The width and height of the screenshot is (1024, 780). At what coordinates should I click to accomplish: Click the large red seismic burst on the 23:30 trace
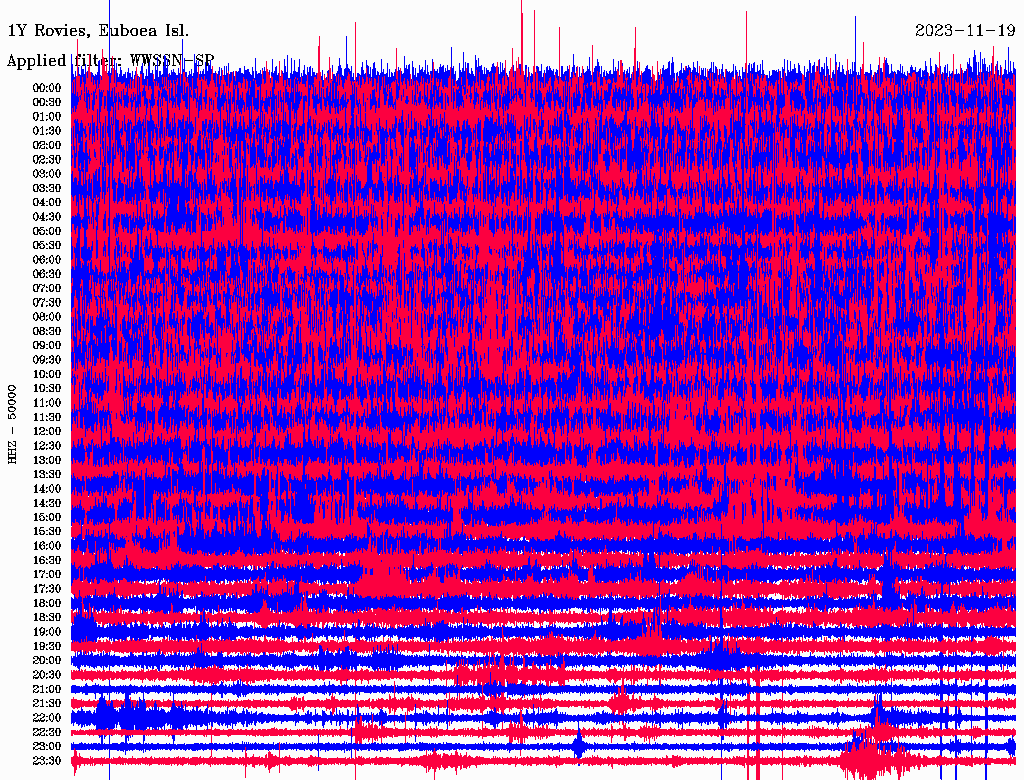tap(868, 760)
